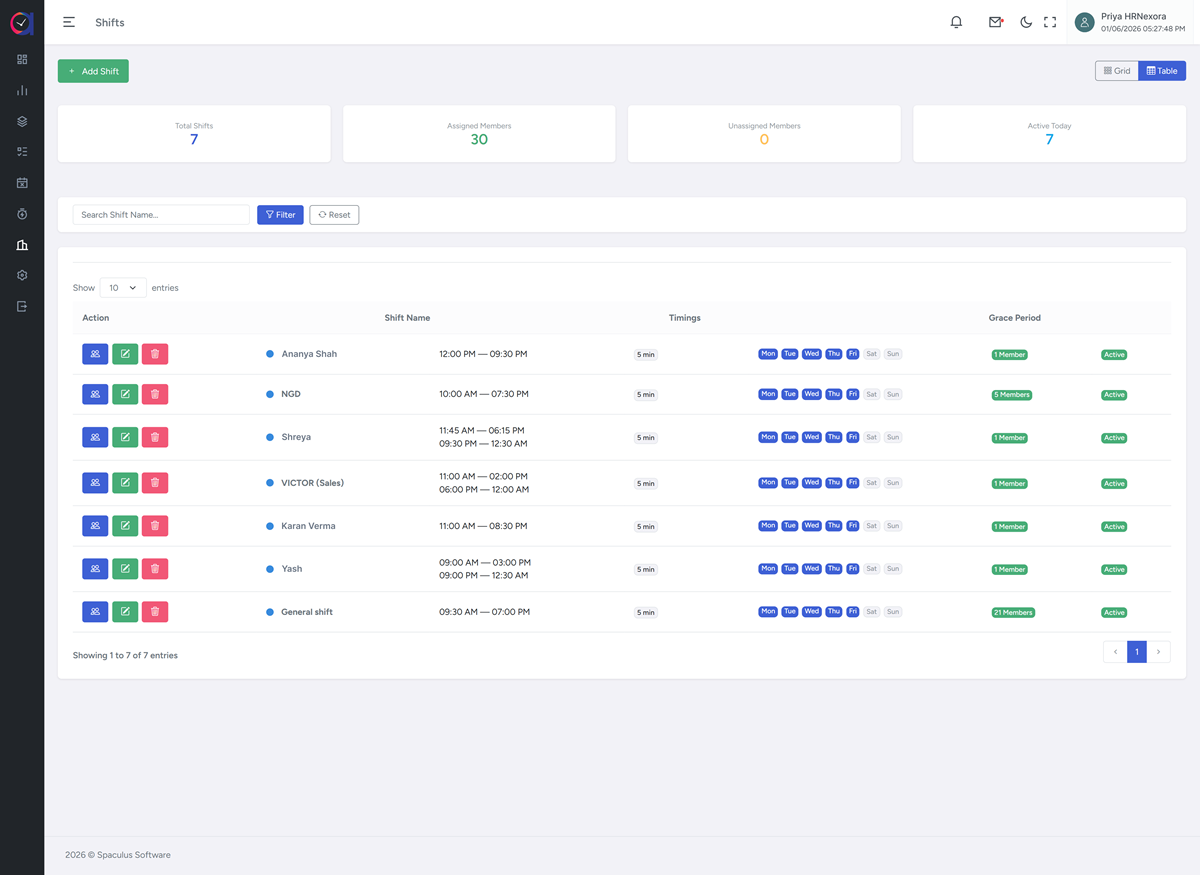
Task: Switch to Grid view
Action: pyautogui.click(x=1117, y=71)
